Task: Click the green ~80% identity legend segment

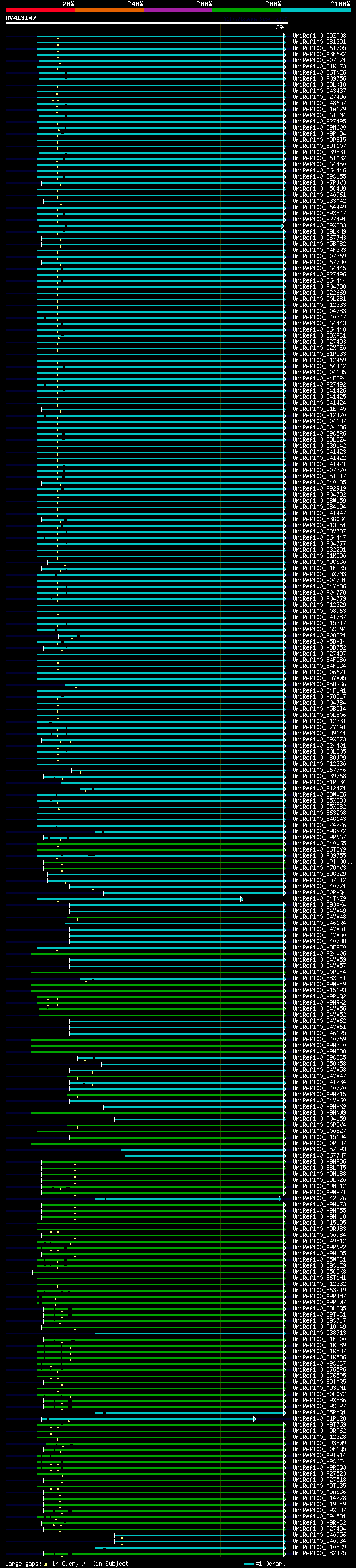Action: 247,10
